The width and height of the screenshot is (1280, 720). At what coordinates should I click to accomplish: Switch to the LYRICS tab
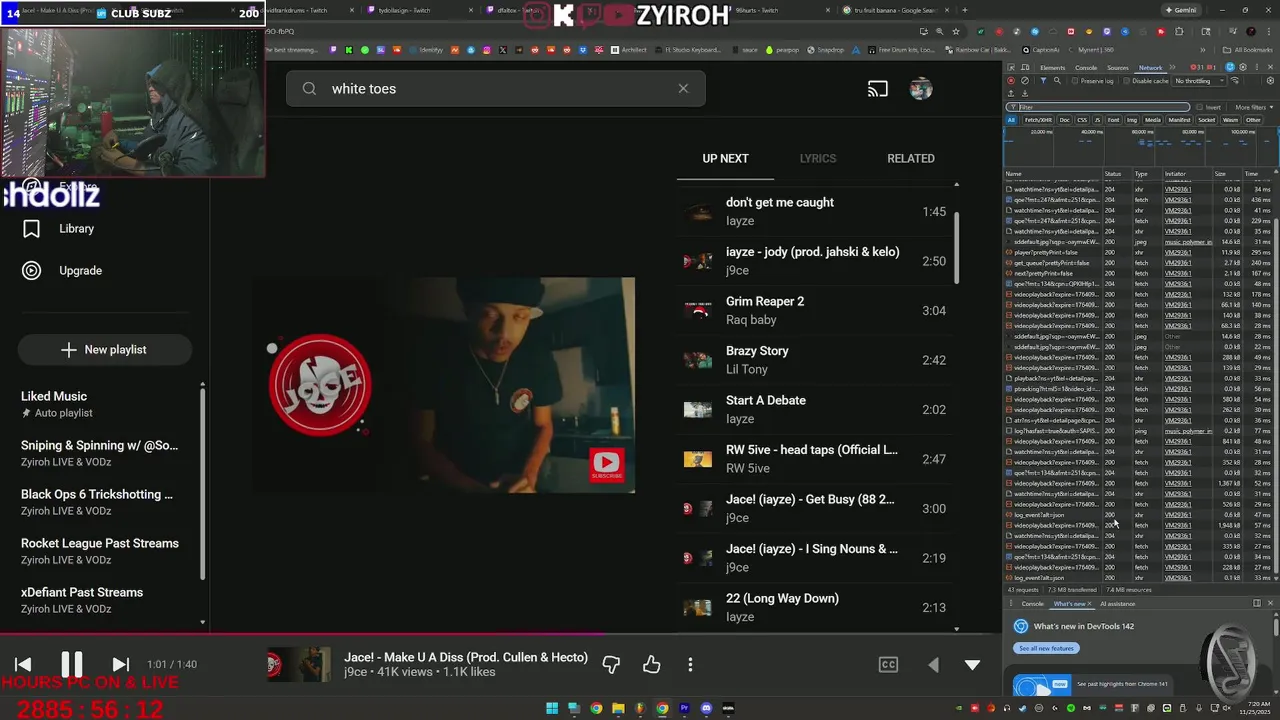pyautogui.click(x=817, y=158)
